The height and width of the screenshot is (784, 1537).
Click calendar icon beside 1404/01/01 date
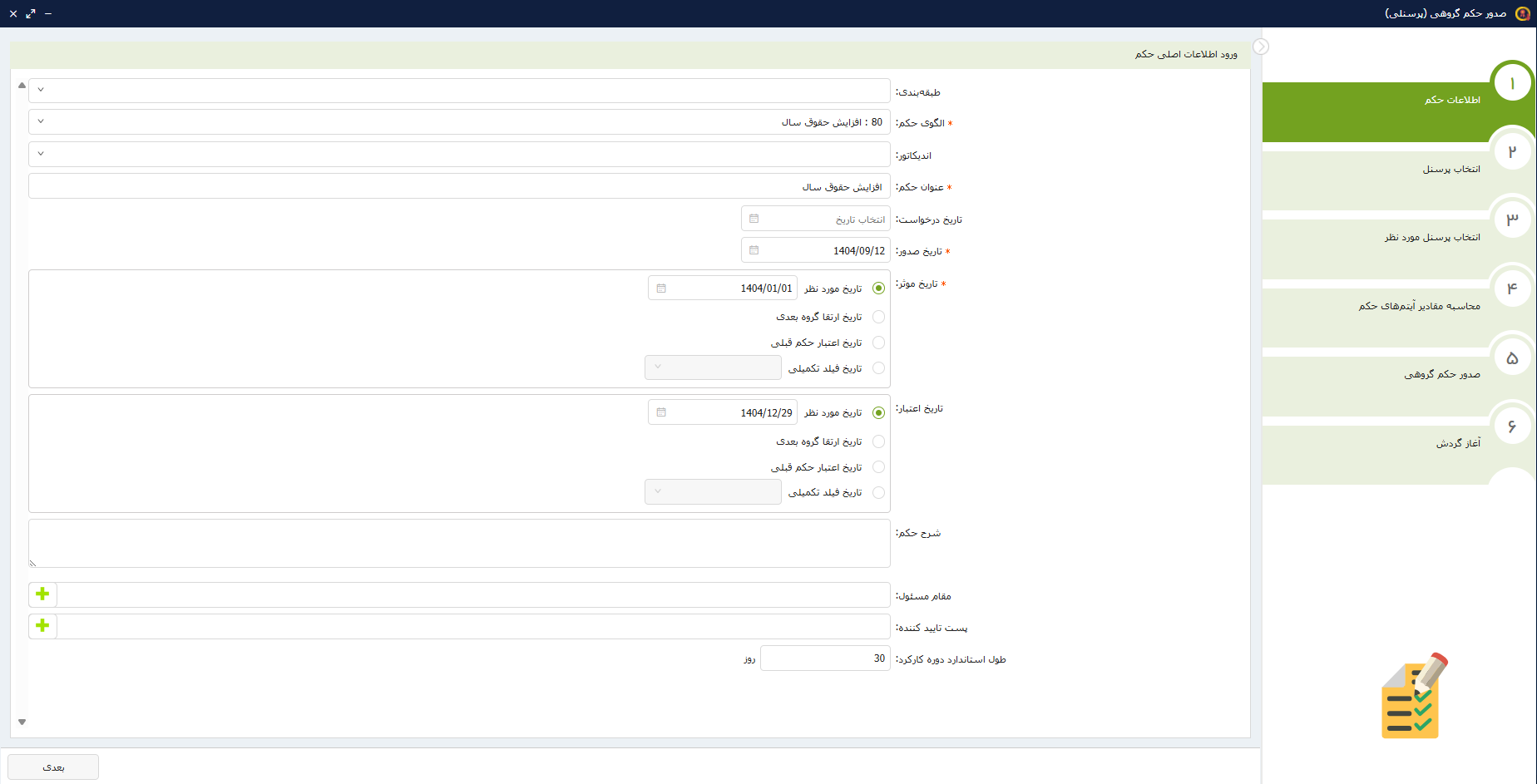coord(661,288)
